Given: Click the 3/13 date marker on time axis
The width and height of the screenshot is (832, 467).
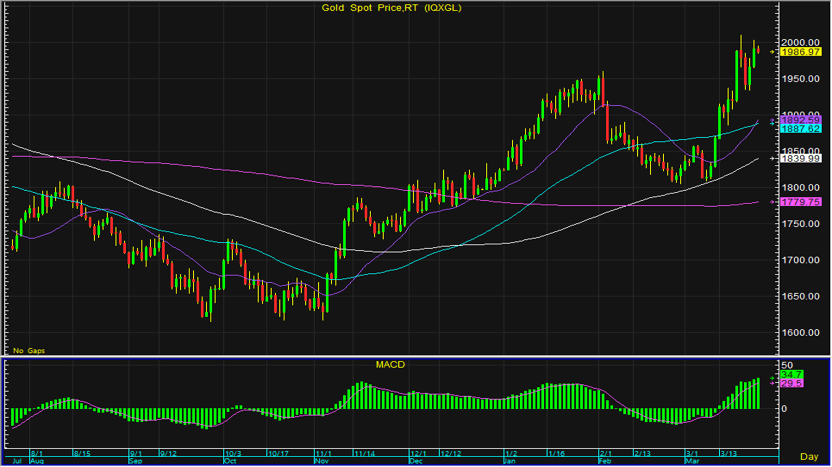Looking at the screenshot, I should [732, 453].
